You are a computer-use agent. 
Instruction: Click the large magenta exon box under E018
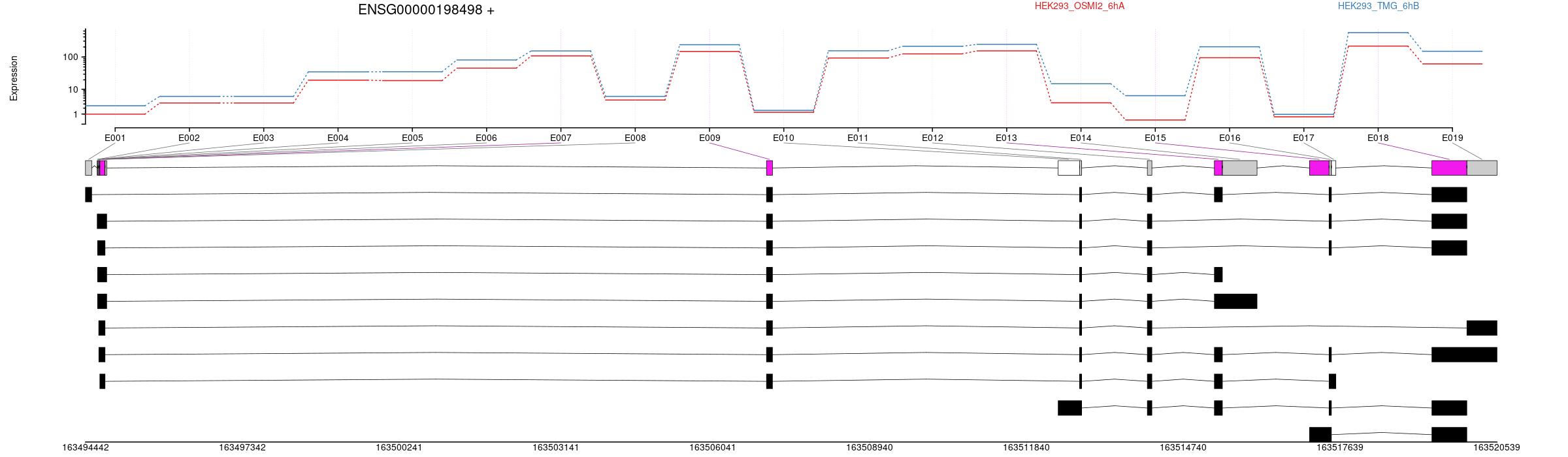pyautogui.click(x=1449, y=168)
